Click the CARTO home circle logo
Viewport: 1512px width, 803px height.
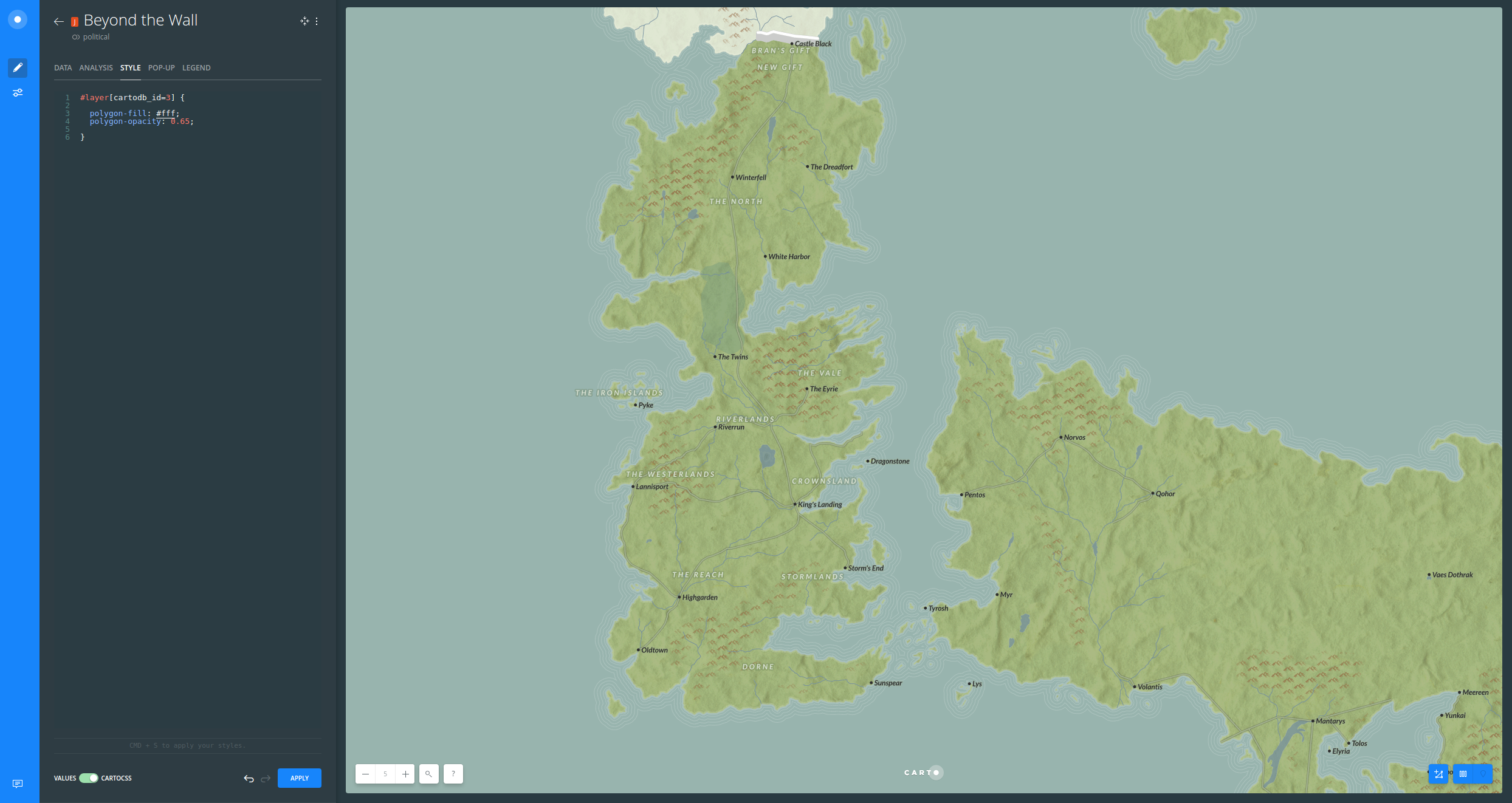18,19
